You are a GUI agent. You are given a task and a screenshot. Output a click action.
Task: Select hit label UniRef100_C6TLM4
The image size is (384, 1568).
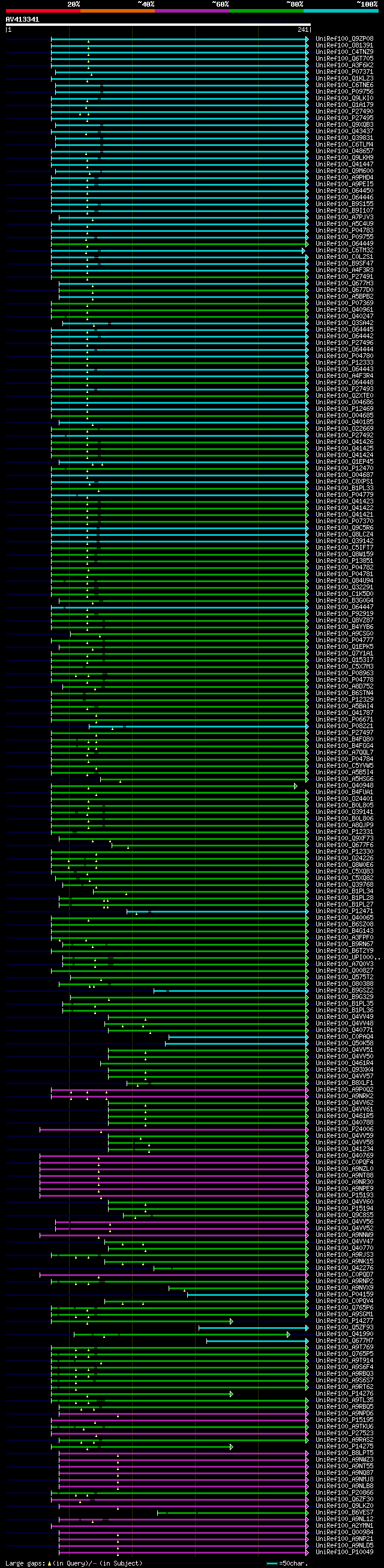tap(344, 145)
